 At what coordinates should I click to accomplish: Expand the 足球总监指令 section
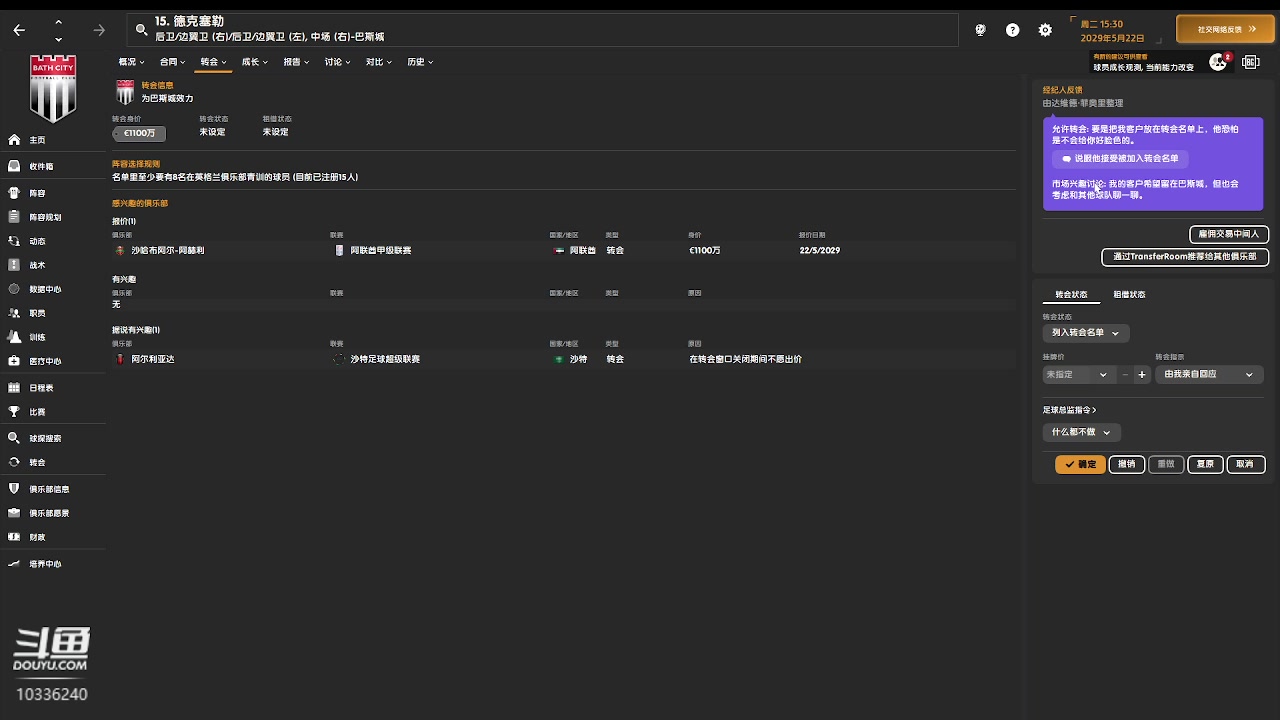[x=1069, y=410]
